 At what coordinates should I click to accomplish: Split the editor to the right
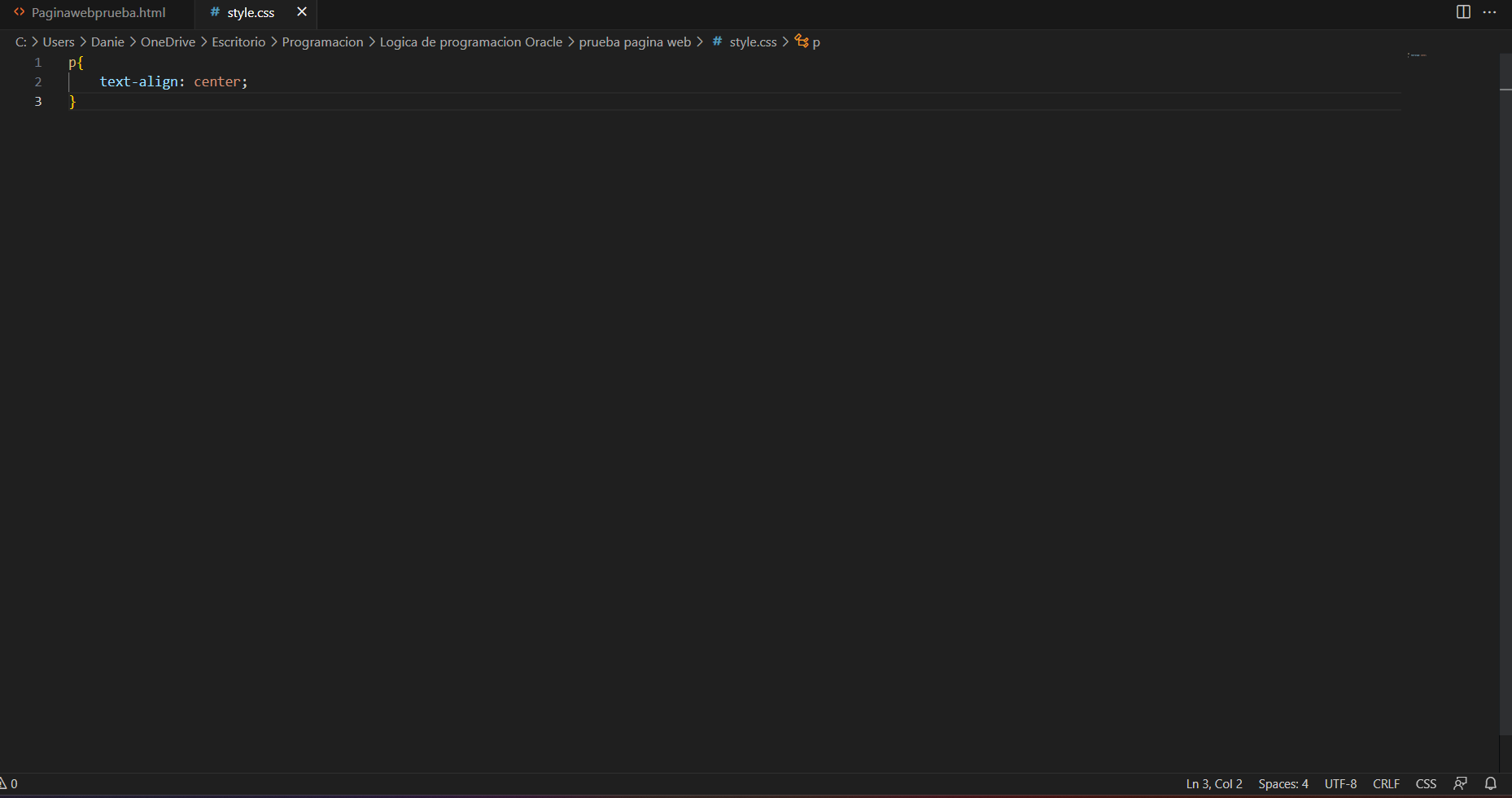point(1463,12)
